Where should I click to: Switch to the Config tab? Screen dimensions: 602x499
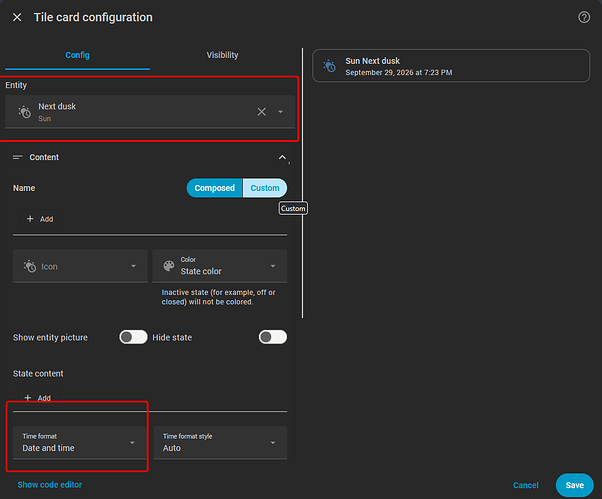[x=77, y=55]
